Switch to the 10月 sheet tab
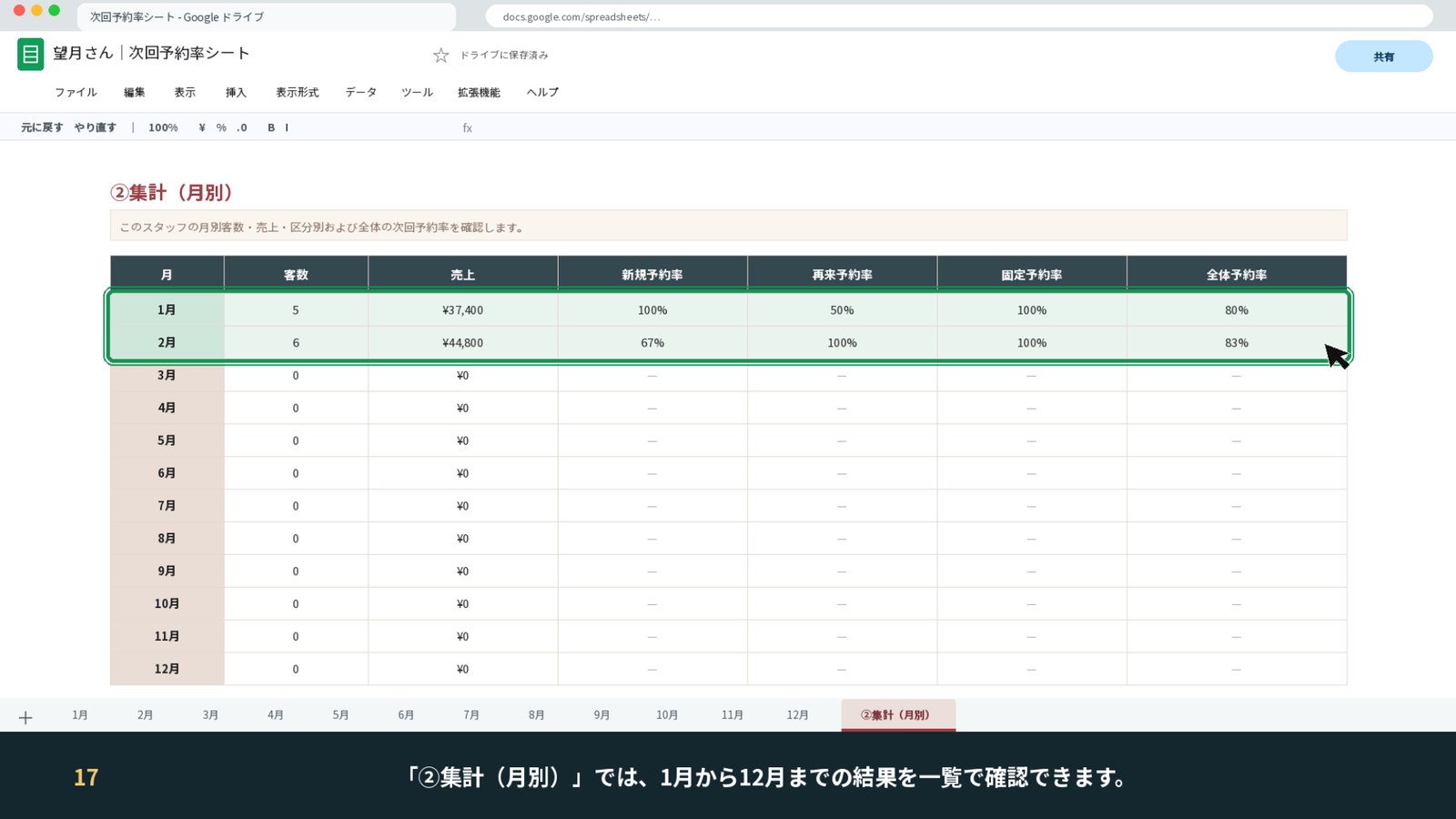 tap(667, 715)
